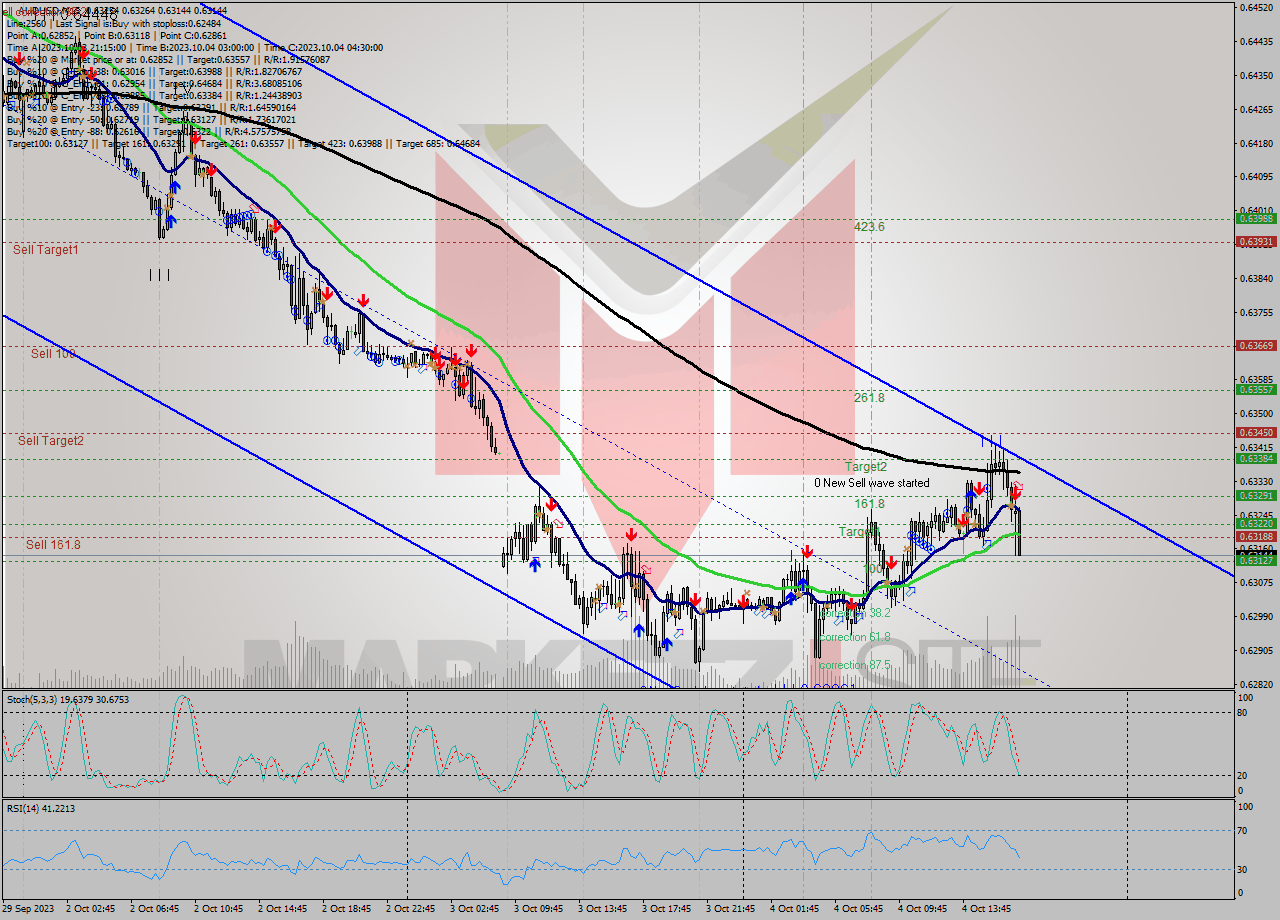Select the green 'Target2' label
This screenshot has width=1280, height=920.
[x=866, y=467]
